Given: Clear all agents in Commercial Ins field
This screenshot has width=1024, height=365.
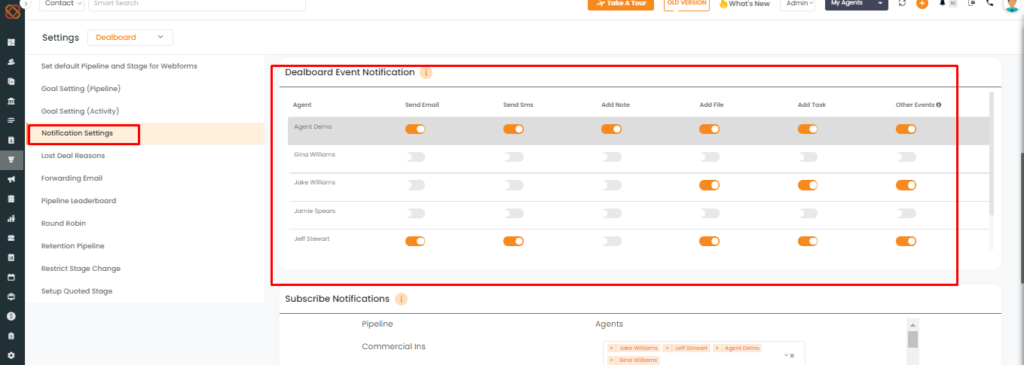Looking at the screenshot, I should coord(792,356).
